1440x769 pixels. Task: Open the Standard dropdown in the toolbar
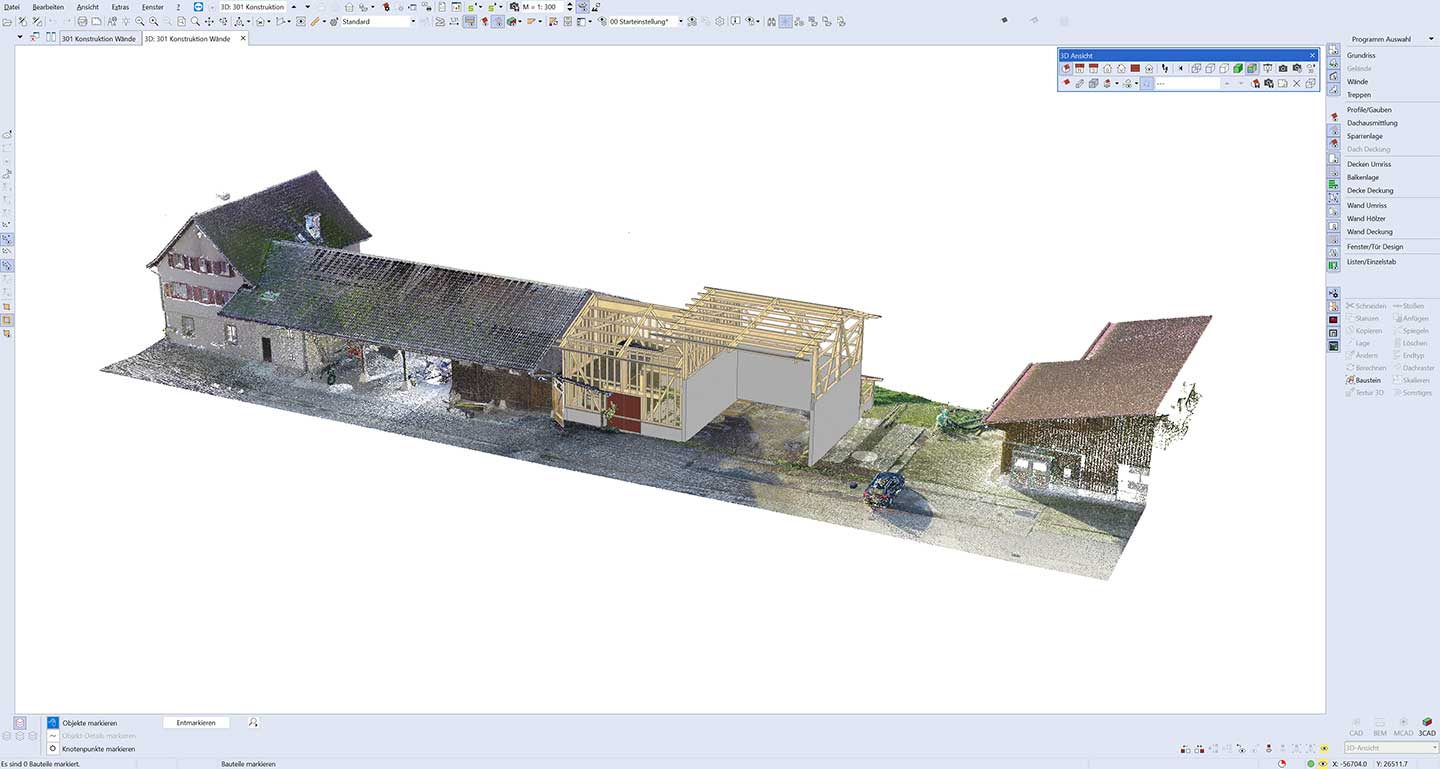(412, 21)
